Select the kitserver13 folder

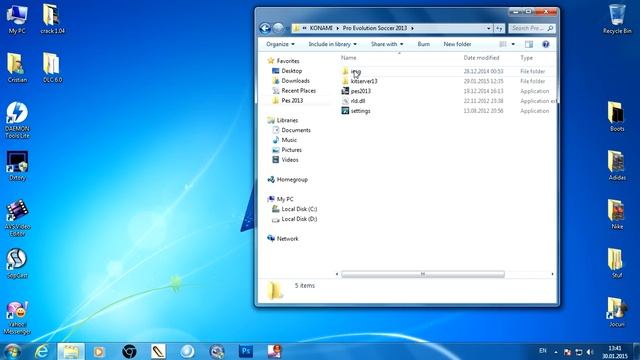pos(359,81)
